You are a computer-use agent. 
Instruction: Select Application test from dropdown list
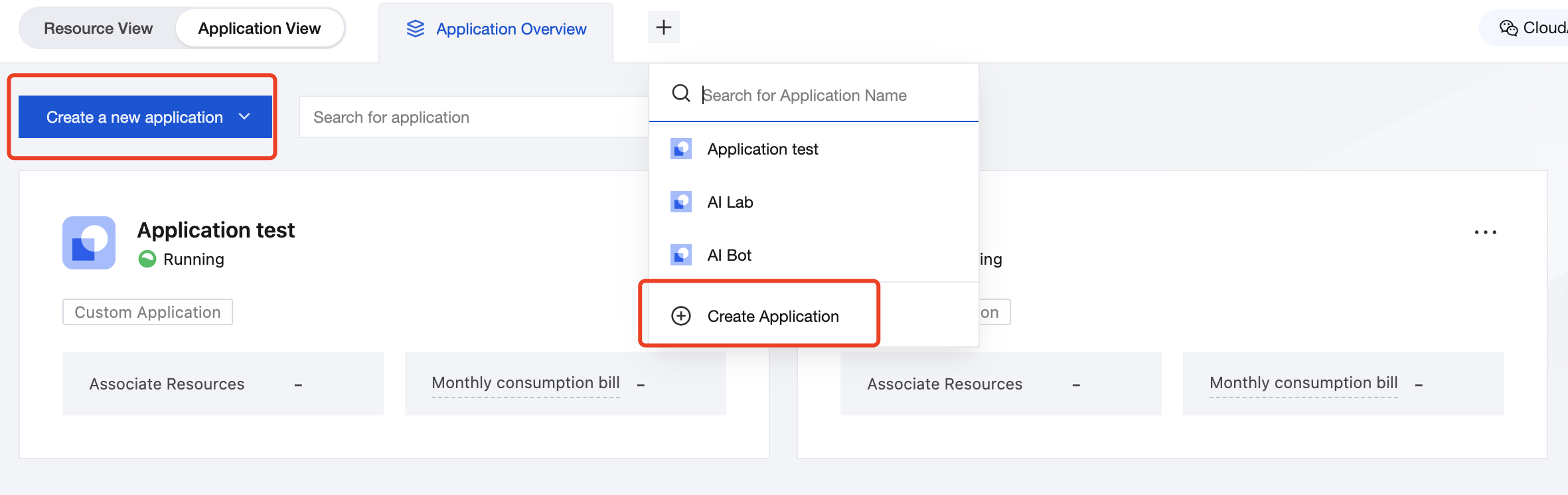pyautogui.click(x=762, y=149)
